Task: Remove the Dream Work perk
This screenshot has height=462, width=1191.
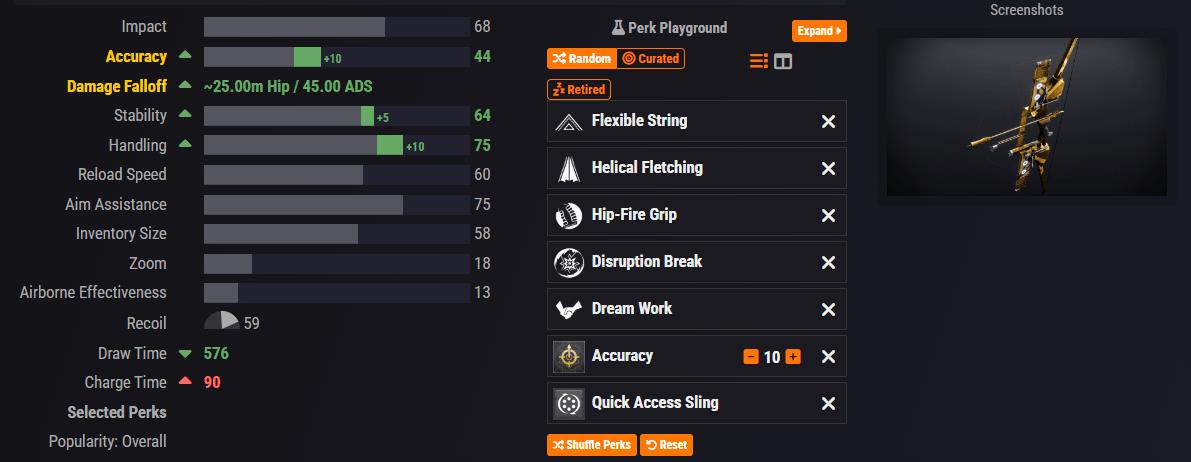Action: [x=828, y=310]
